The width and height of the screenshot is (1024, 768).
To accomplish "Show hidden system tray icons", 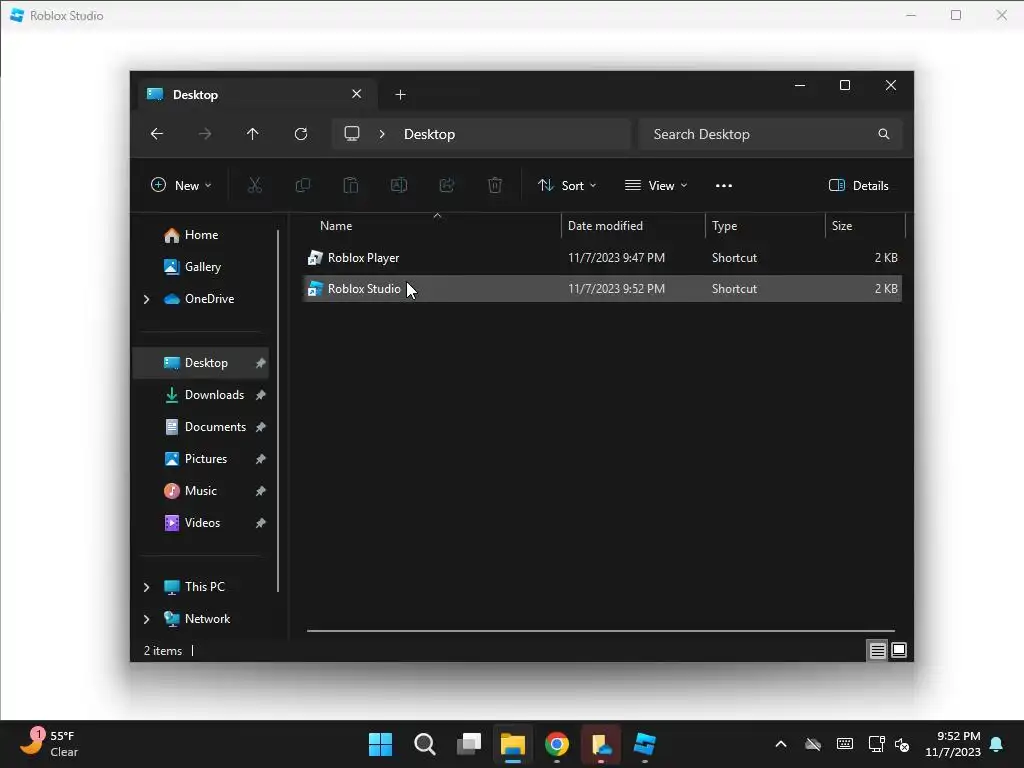I will [x=780, y=744].
